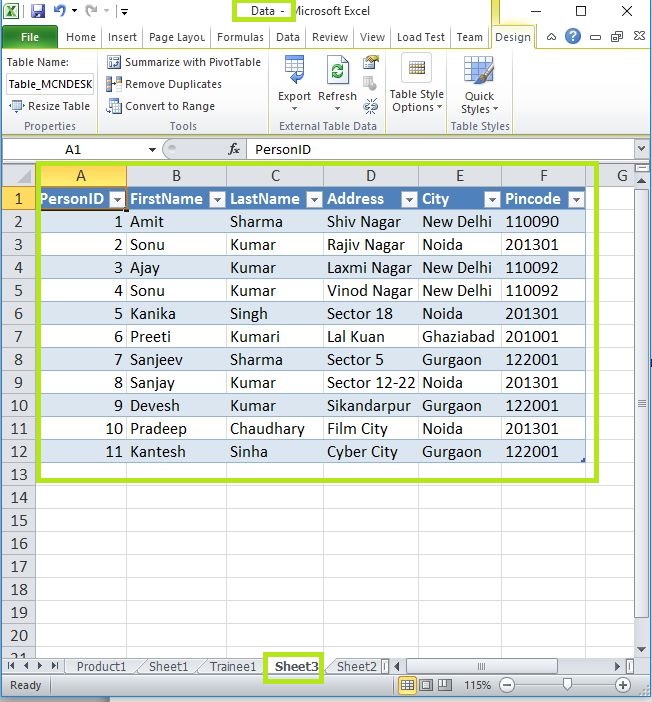Open Pincode column filter dropdown

576,199
